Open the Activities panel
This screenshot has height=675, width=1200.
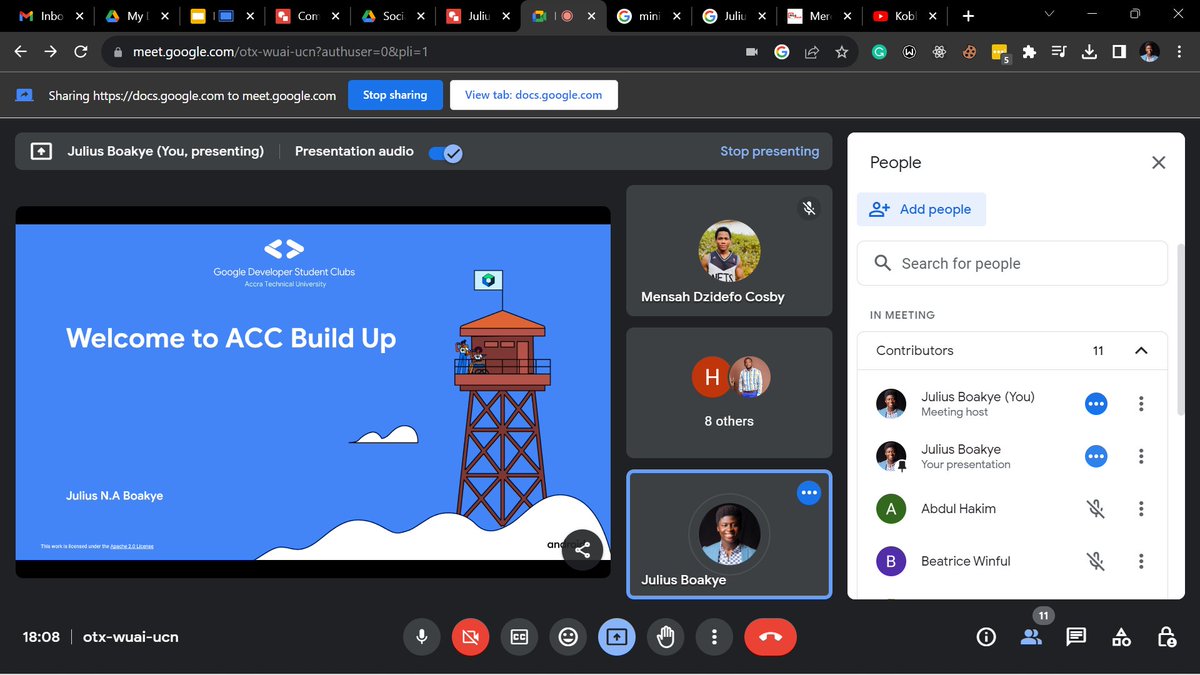1121,636
